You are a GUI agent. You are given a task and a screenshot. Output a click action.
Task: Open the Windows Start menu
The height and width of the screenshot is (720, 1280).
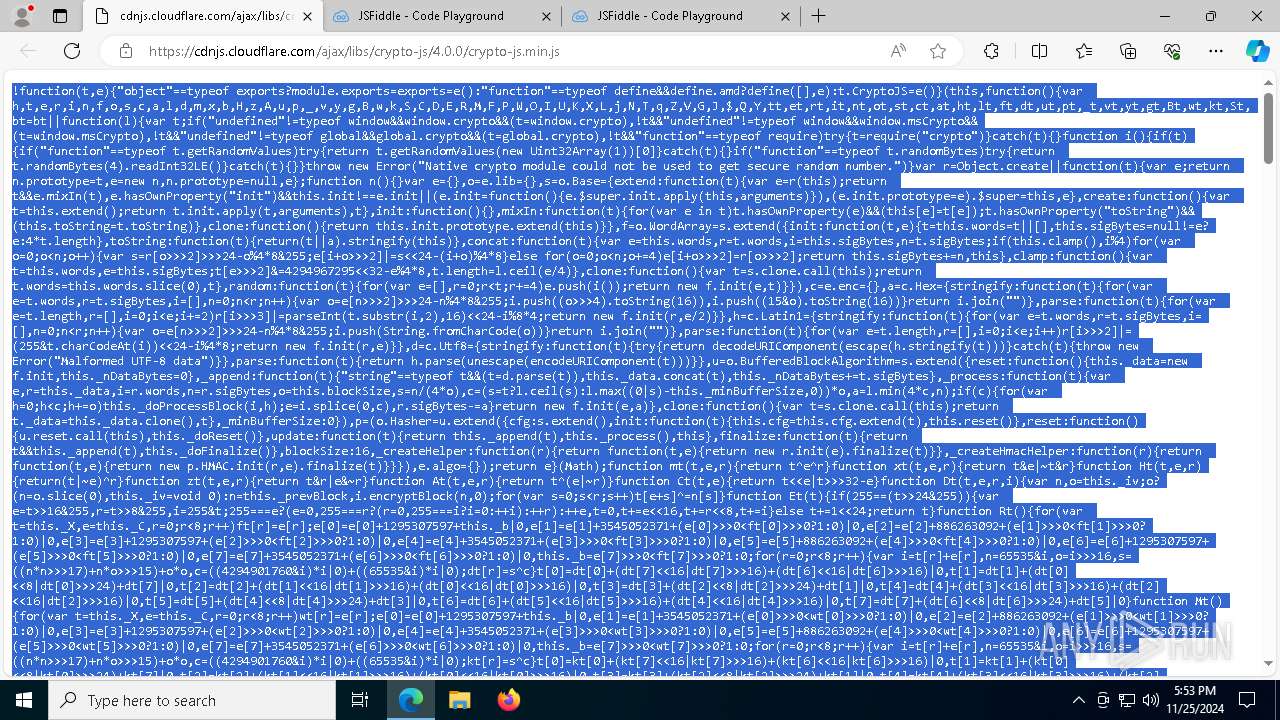point(24,700)
